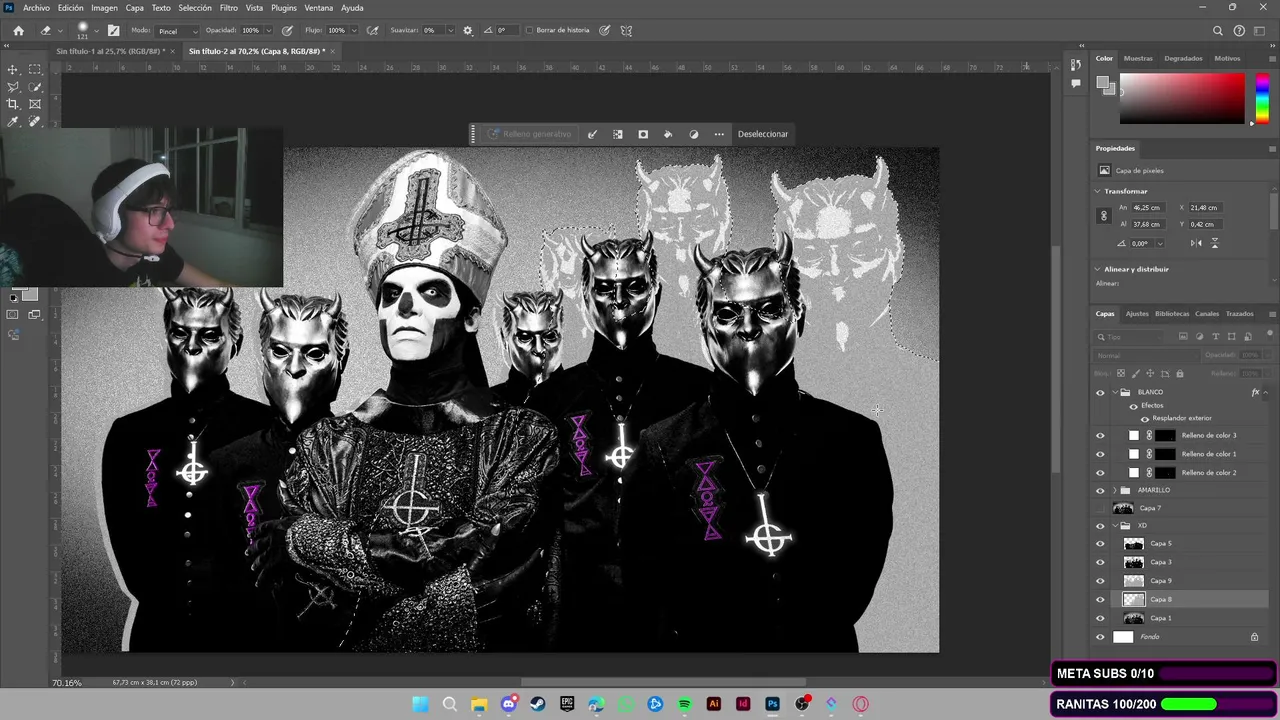Collapse the XD group
The image size is (1280, 720).
point(1115,525)
